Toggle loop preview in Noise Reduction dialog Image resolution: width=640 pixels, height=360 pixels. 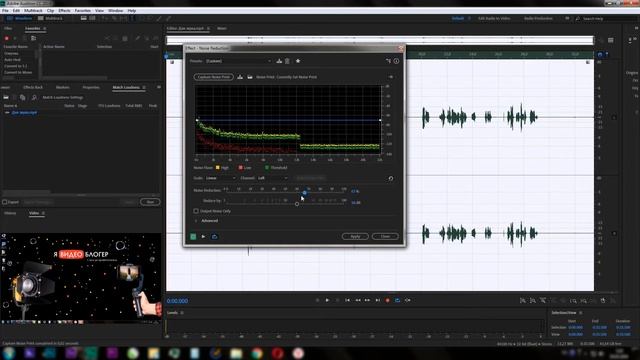[x=214, y=236]
